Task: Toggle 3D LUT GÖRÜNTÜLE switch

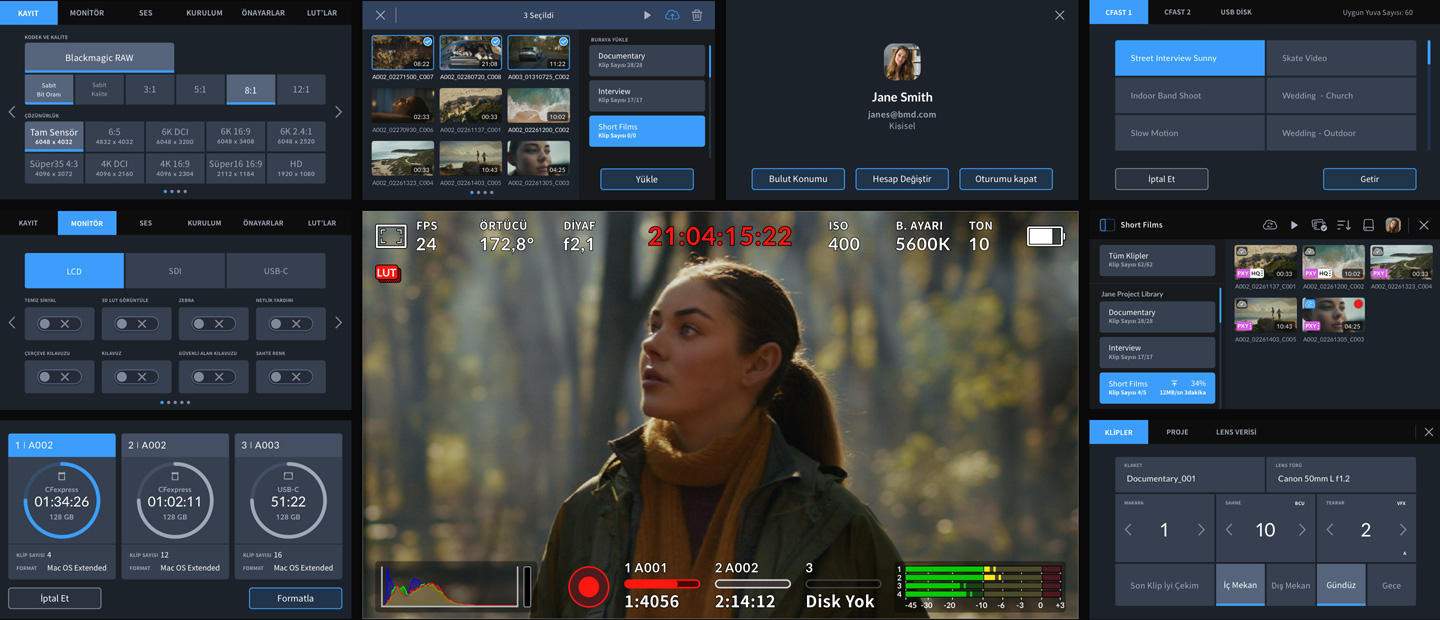Action: pyautogui.click(x=136, y=324)
